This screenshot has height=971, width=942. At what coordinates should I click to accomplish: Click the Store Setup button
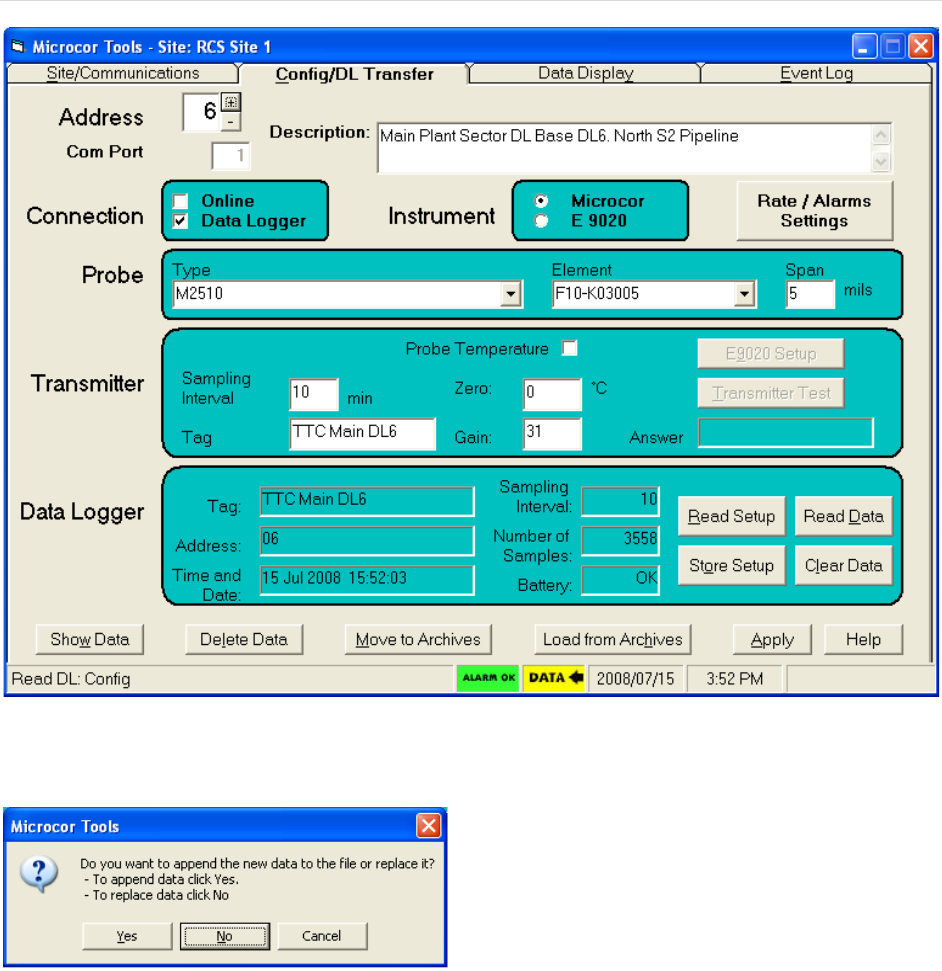tap(731, 565)
